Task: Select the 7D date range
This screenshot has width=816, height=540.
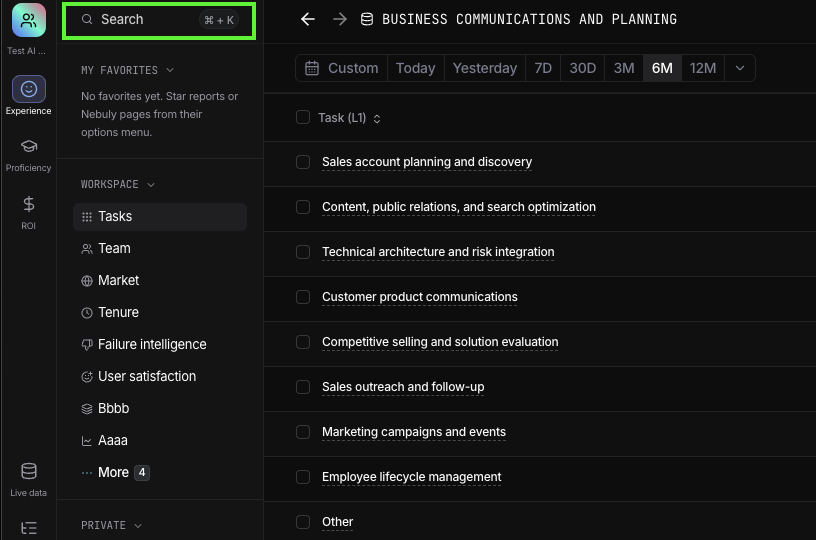Action: [x=543, y=68]
